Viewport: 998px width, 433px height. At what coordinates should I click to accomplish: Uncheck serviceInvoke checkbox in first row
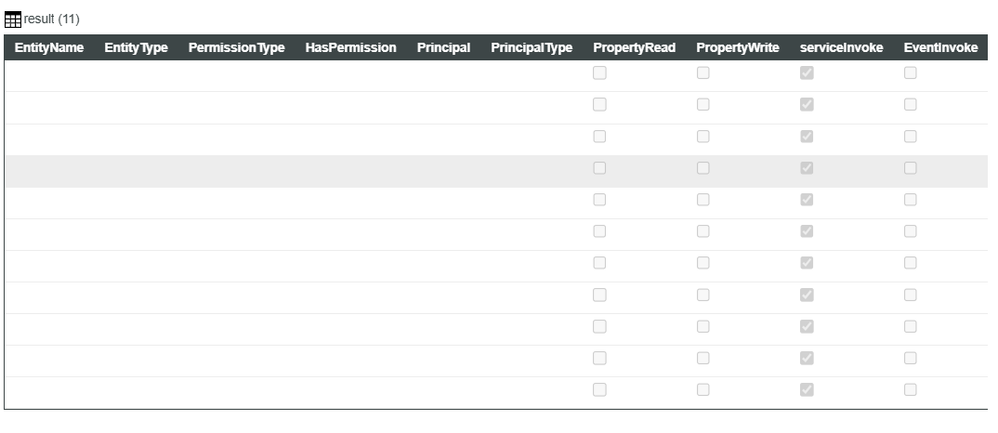click(x=807, y=73)
